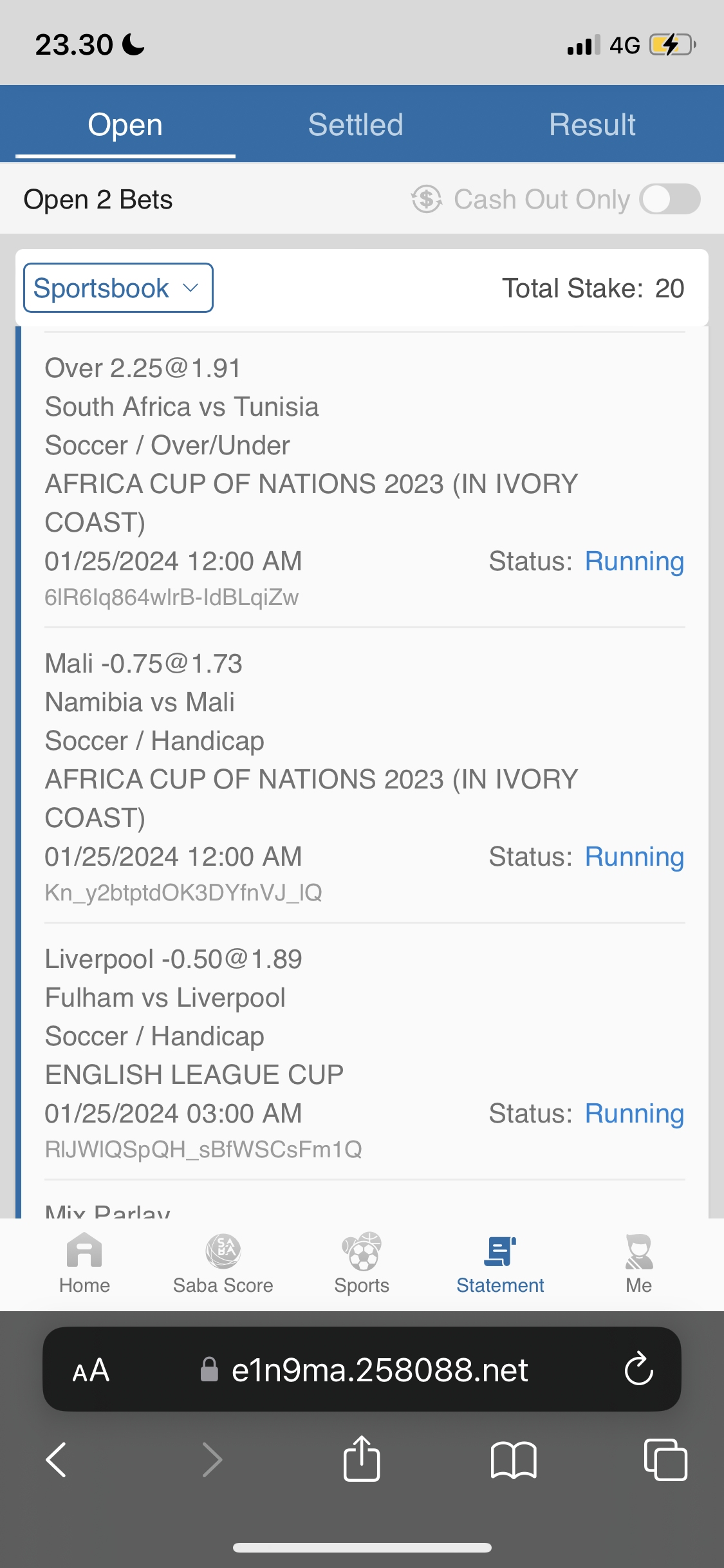Show all open Safari tabs
The width and height of the screenshot is (724, 1568).
coord(665,1459)
